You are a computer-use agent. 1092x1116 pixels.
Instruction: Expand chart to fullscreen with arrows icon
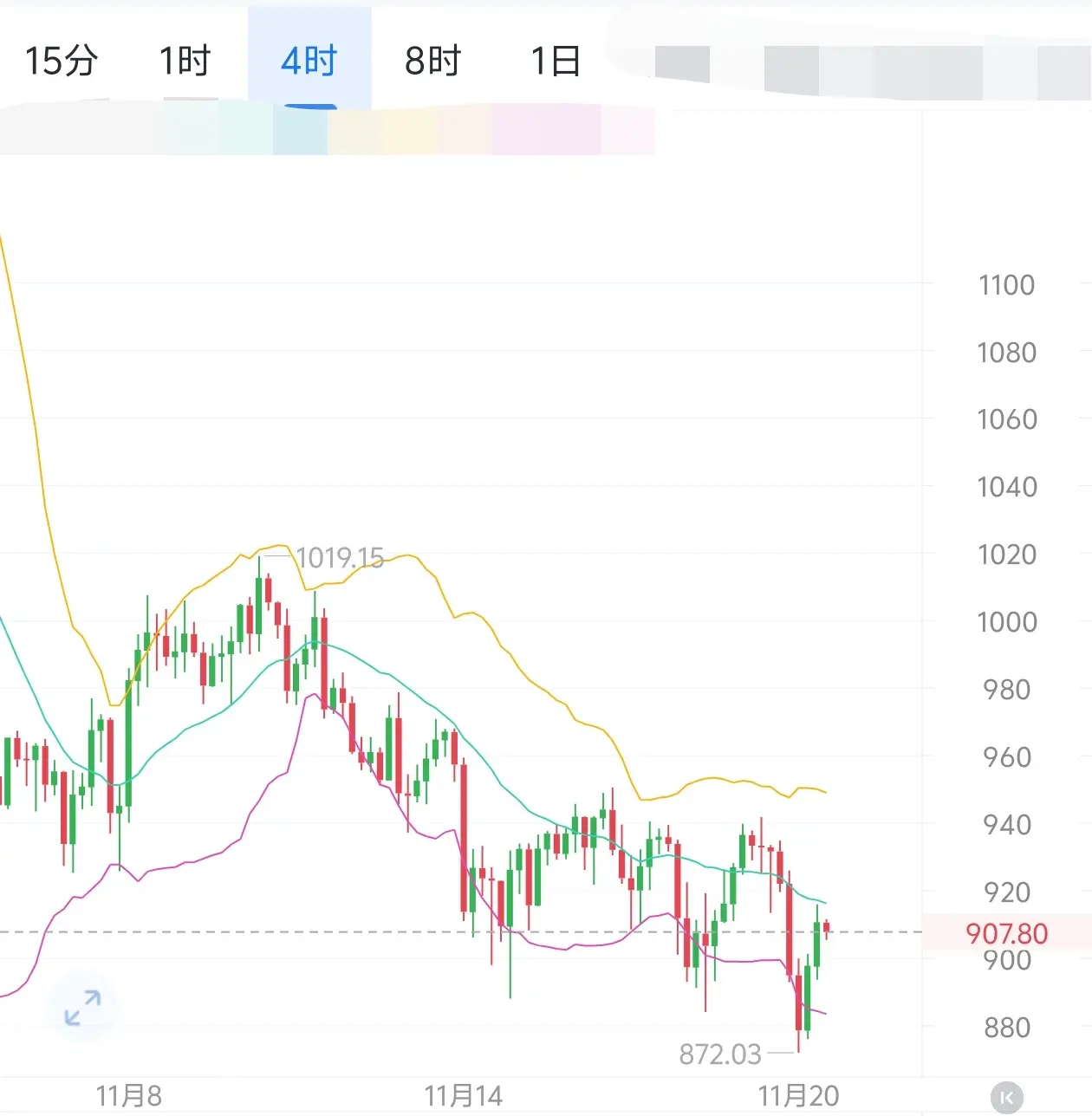(83, 1008)
